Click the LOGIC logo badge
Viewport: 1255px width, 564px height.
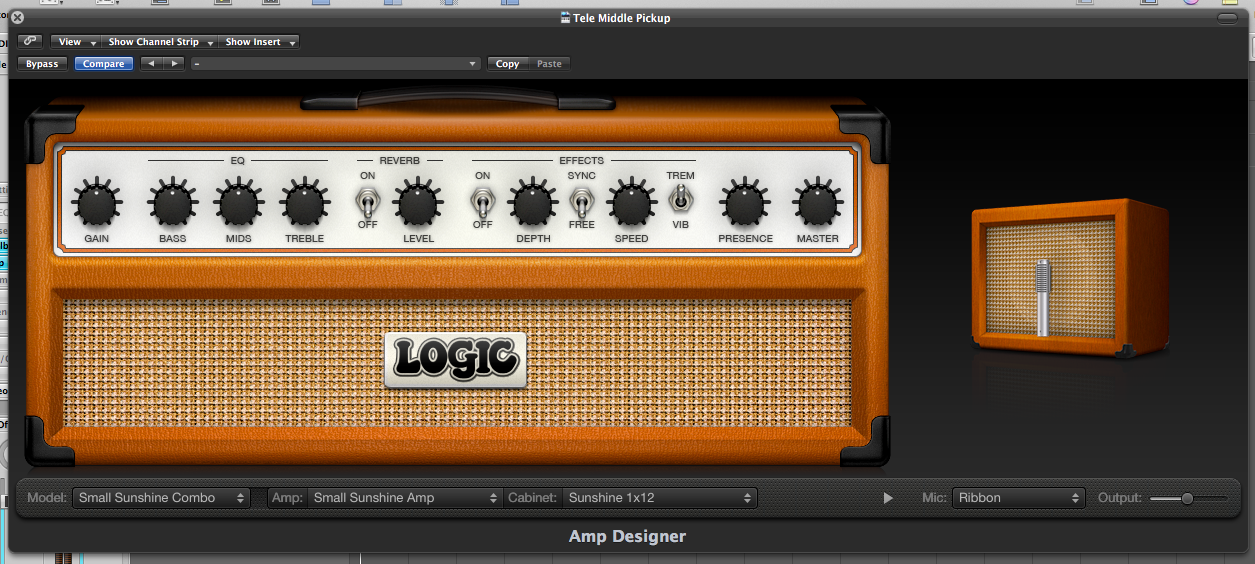click(455, 359)
